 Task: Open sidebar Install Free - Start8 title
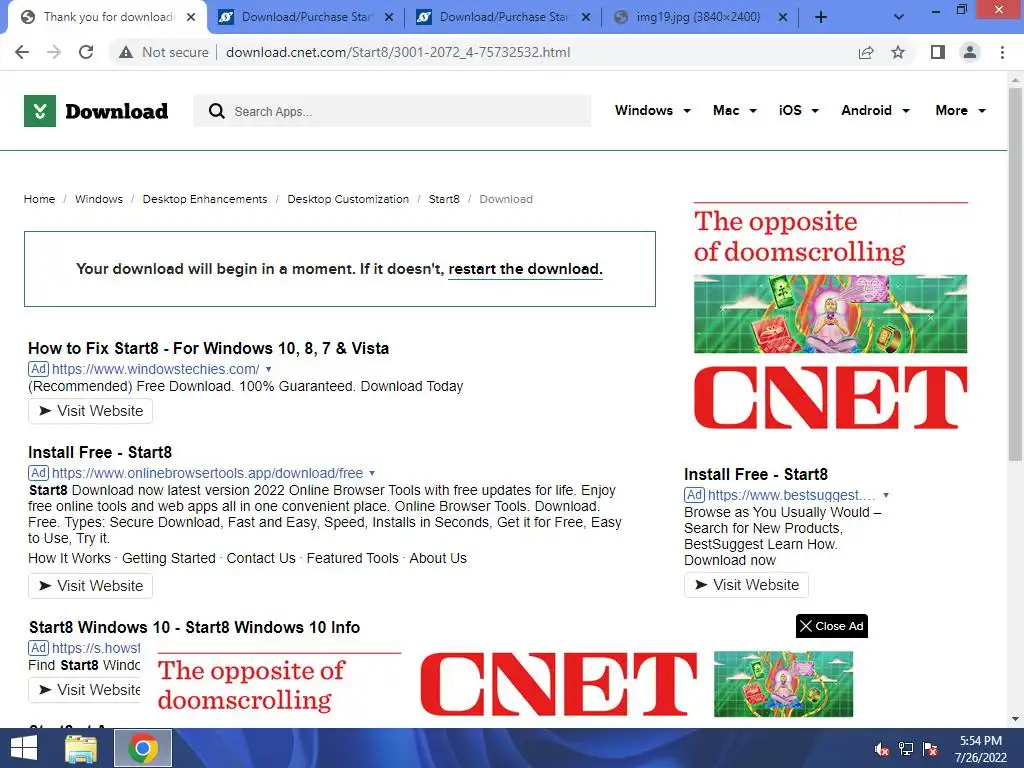pyautogui.click(x=756, y=474)
